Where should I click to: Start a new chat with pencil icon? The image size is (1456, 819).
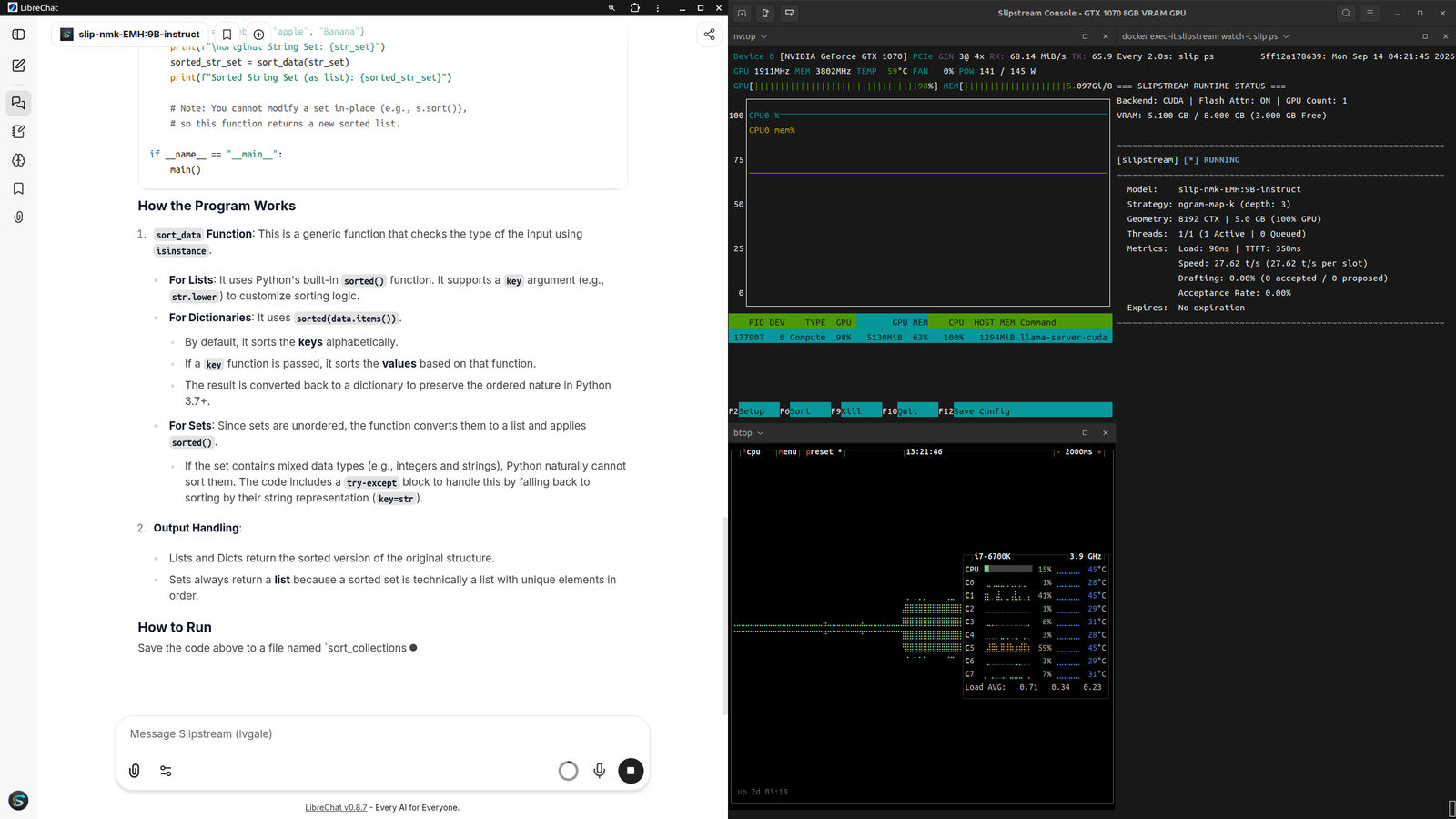[x=18, y=66]
